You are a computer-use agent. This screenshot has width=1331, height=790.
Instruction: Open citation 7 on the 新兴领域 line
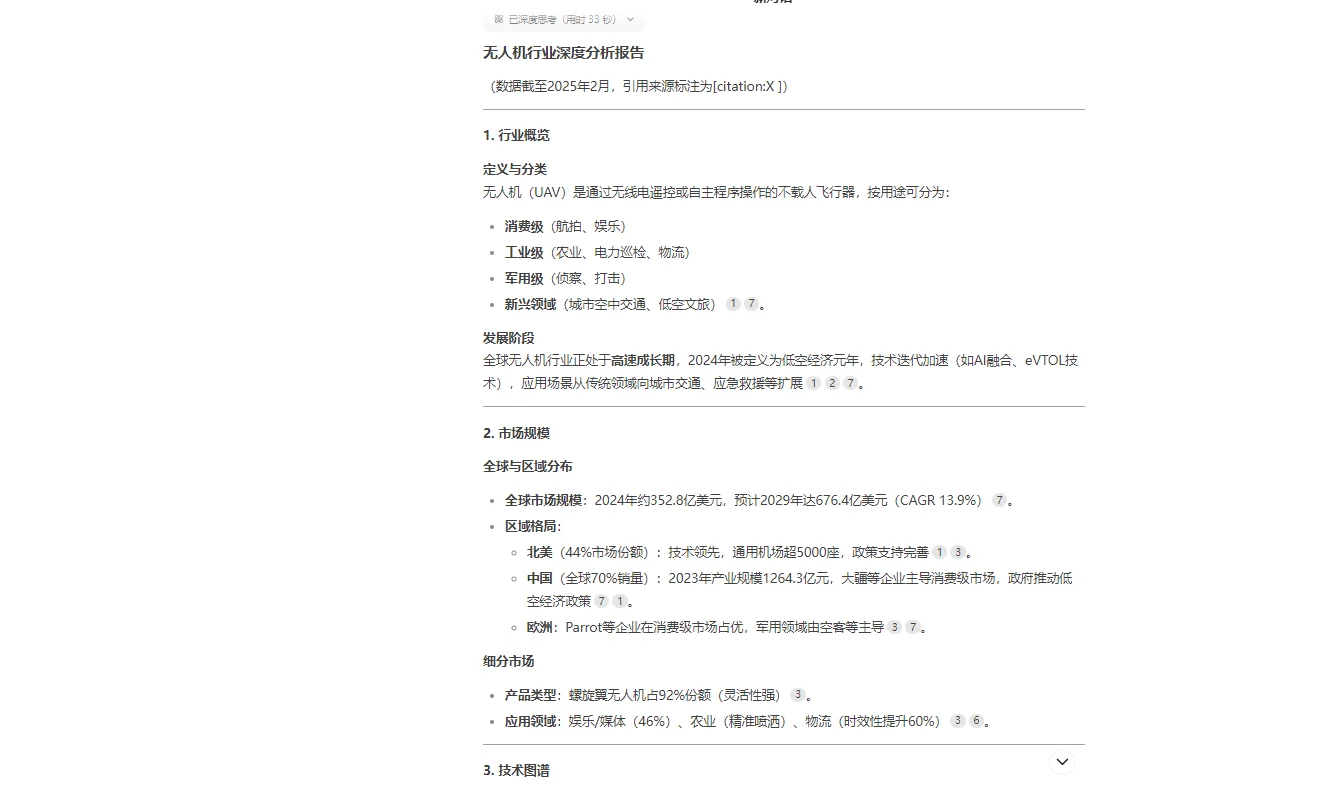pyautogui.click(x=751, y=304)
